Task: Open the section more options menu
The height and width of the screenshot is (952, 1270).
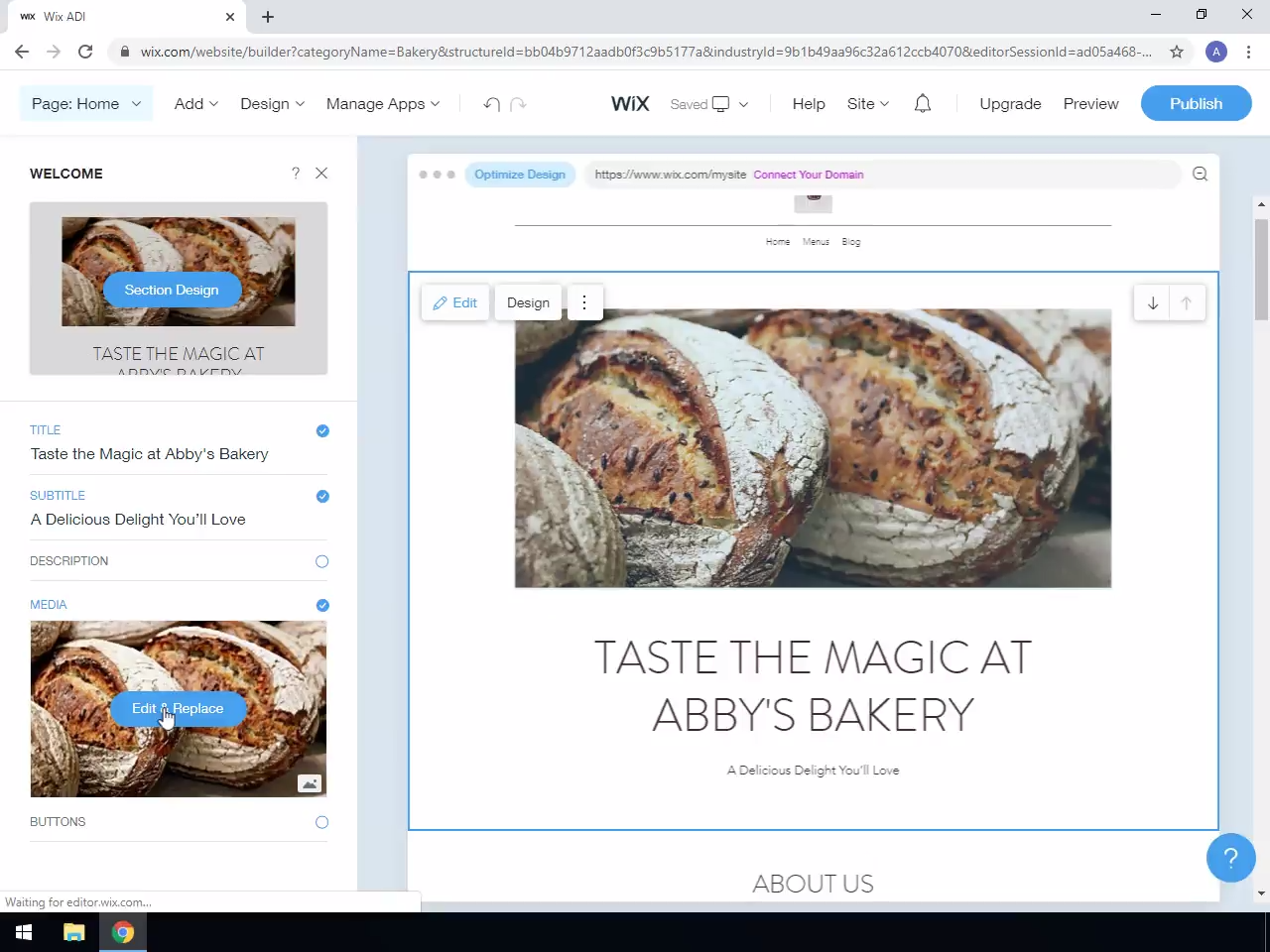Action: coord(584,302)
